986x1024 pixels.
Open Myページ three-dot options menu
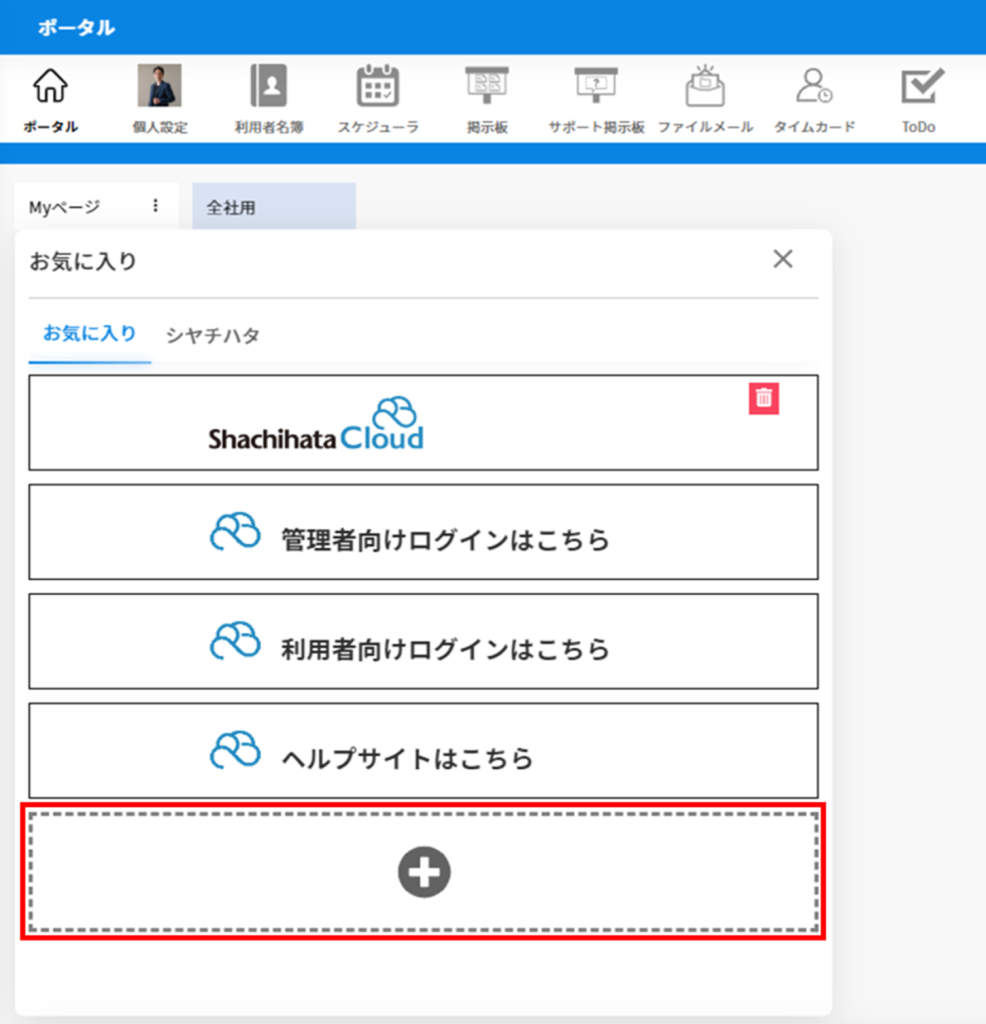click(x=155, y=206)
